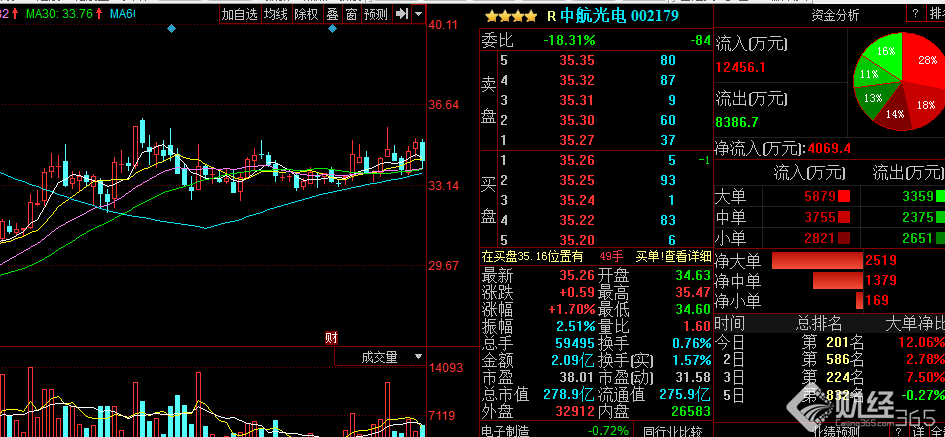This screenshot has width=945, height=437.
Task: Open the red 财 financial marker
Action: pyautogui.click(x=331, y=338)
